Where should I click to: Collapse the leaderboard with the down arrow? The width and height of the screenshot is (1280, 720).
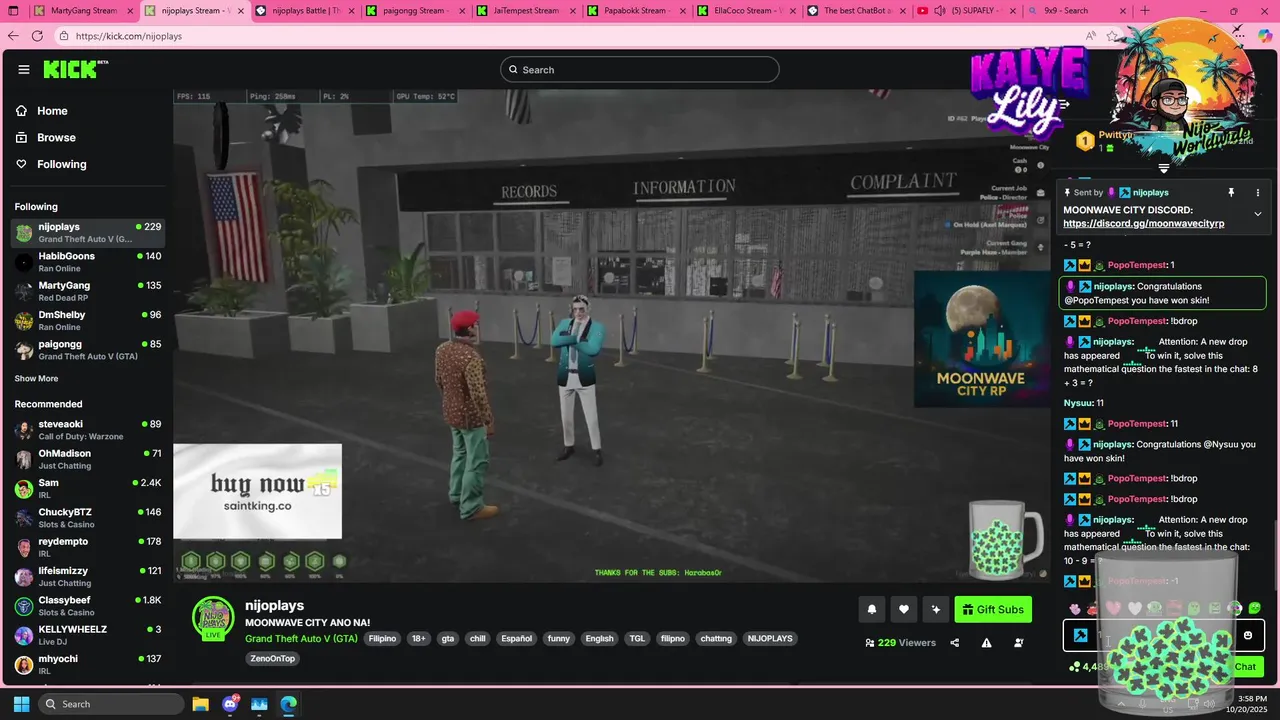point(1163,168)
